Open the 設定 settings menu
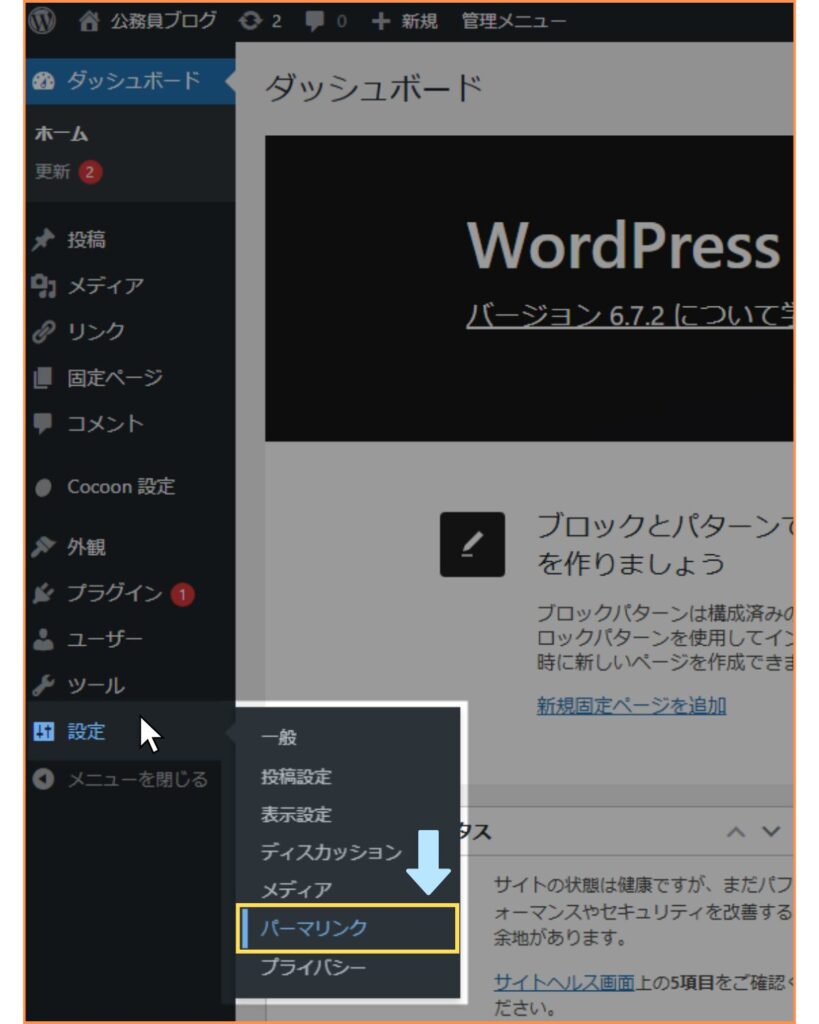819x1024 pixels. [86, 731]
